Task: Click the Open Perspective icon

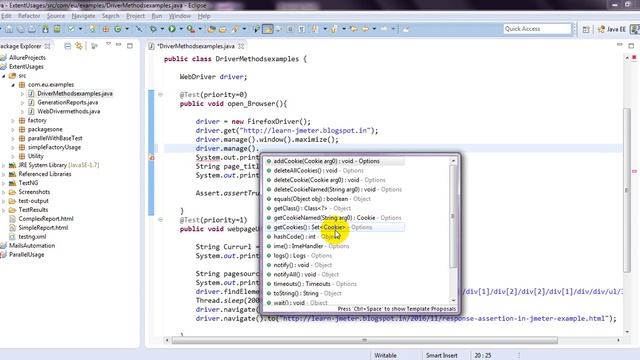Action: point(586,29)
